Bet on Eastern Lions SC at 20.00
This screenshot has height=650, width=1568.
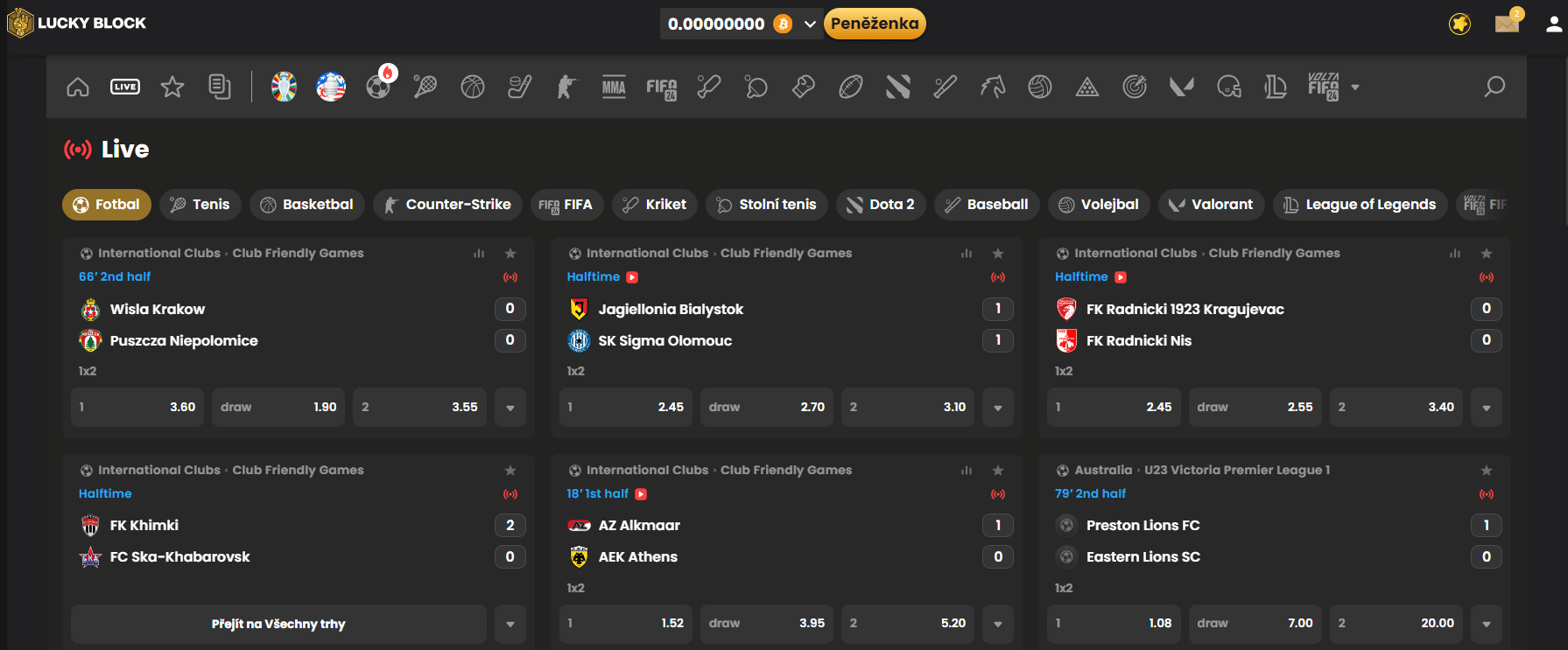1396,625
